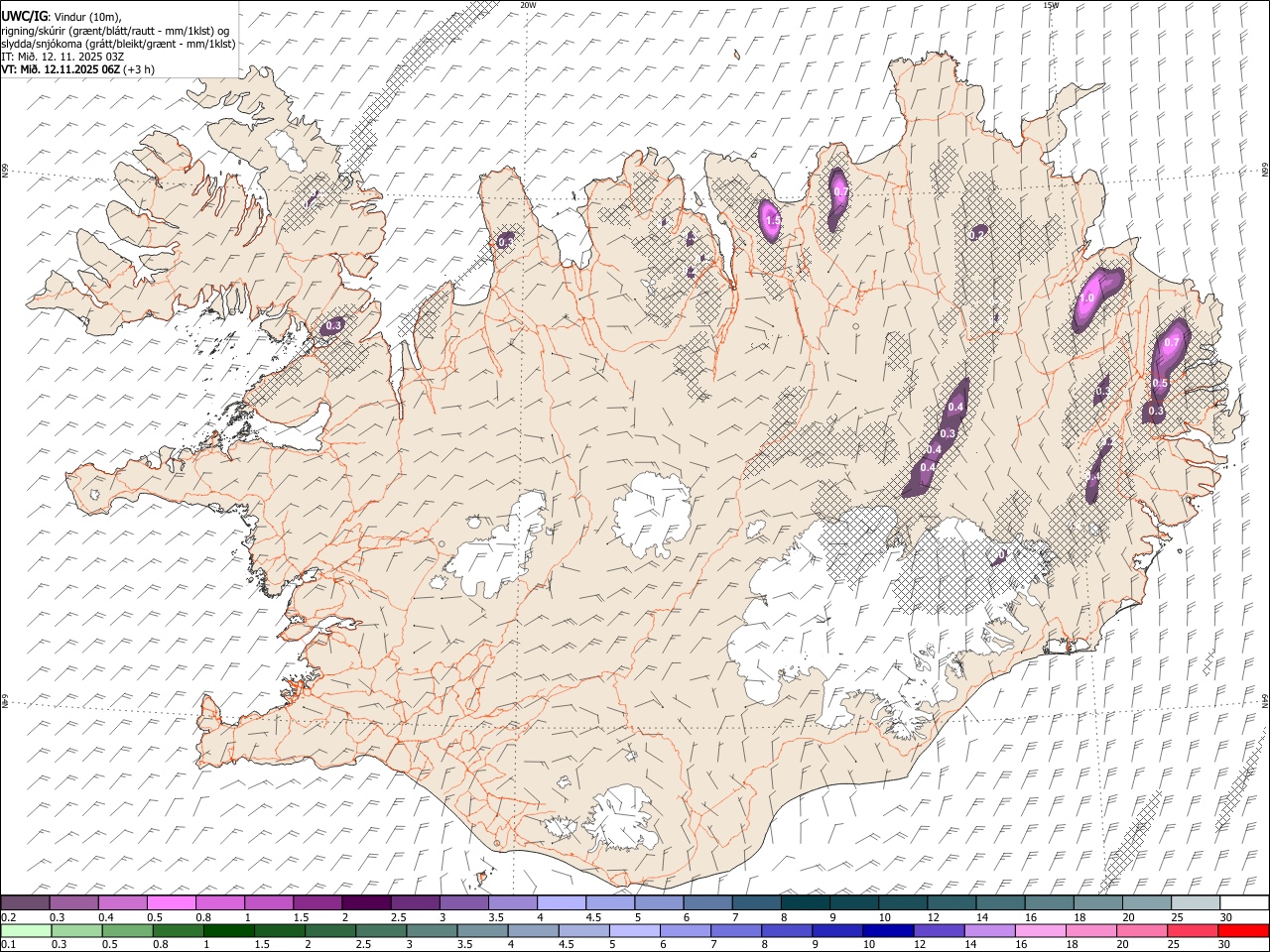Click the 15W longitude label

click(1051, 5)
